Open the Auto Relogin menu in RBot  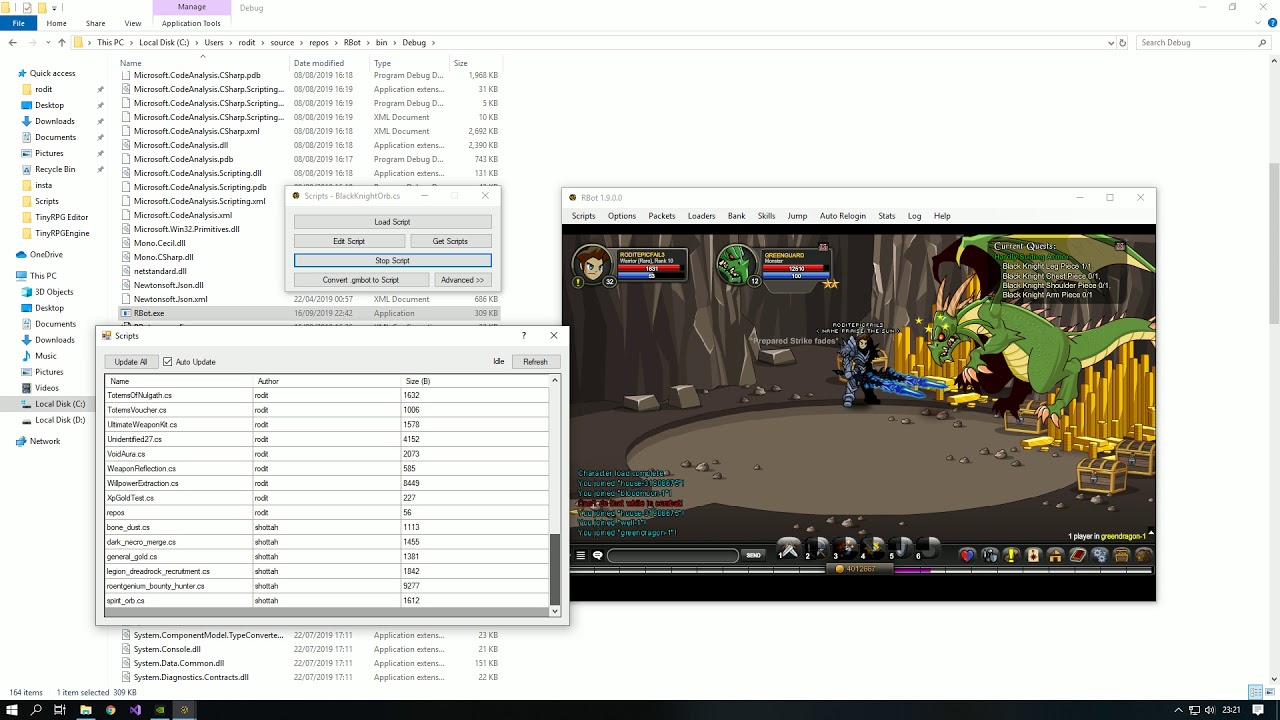(843, 216)
